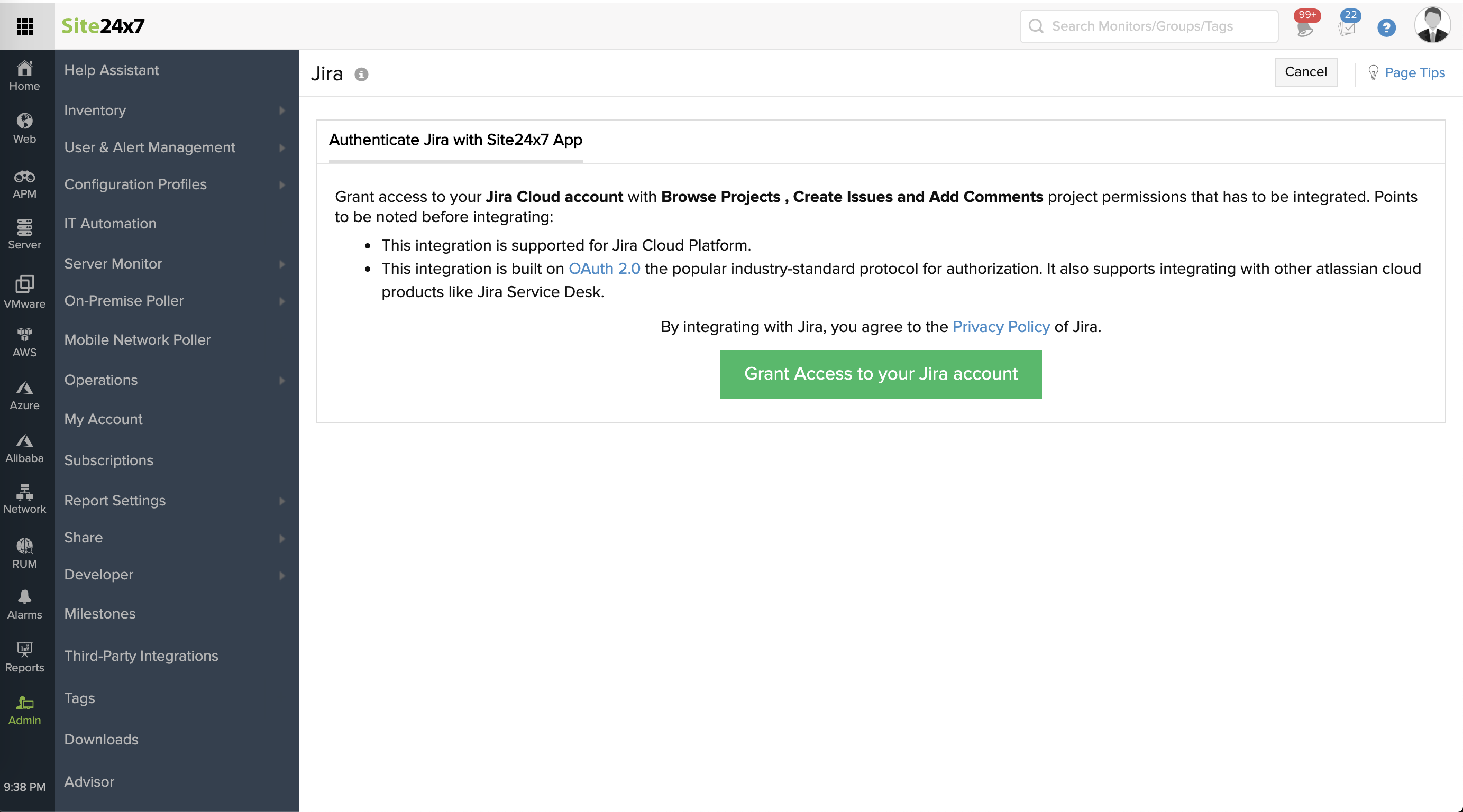This screenshot has width=1463, height=812.
Task: Open the apps grid menu icon
Action: pos(24,26)
